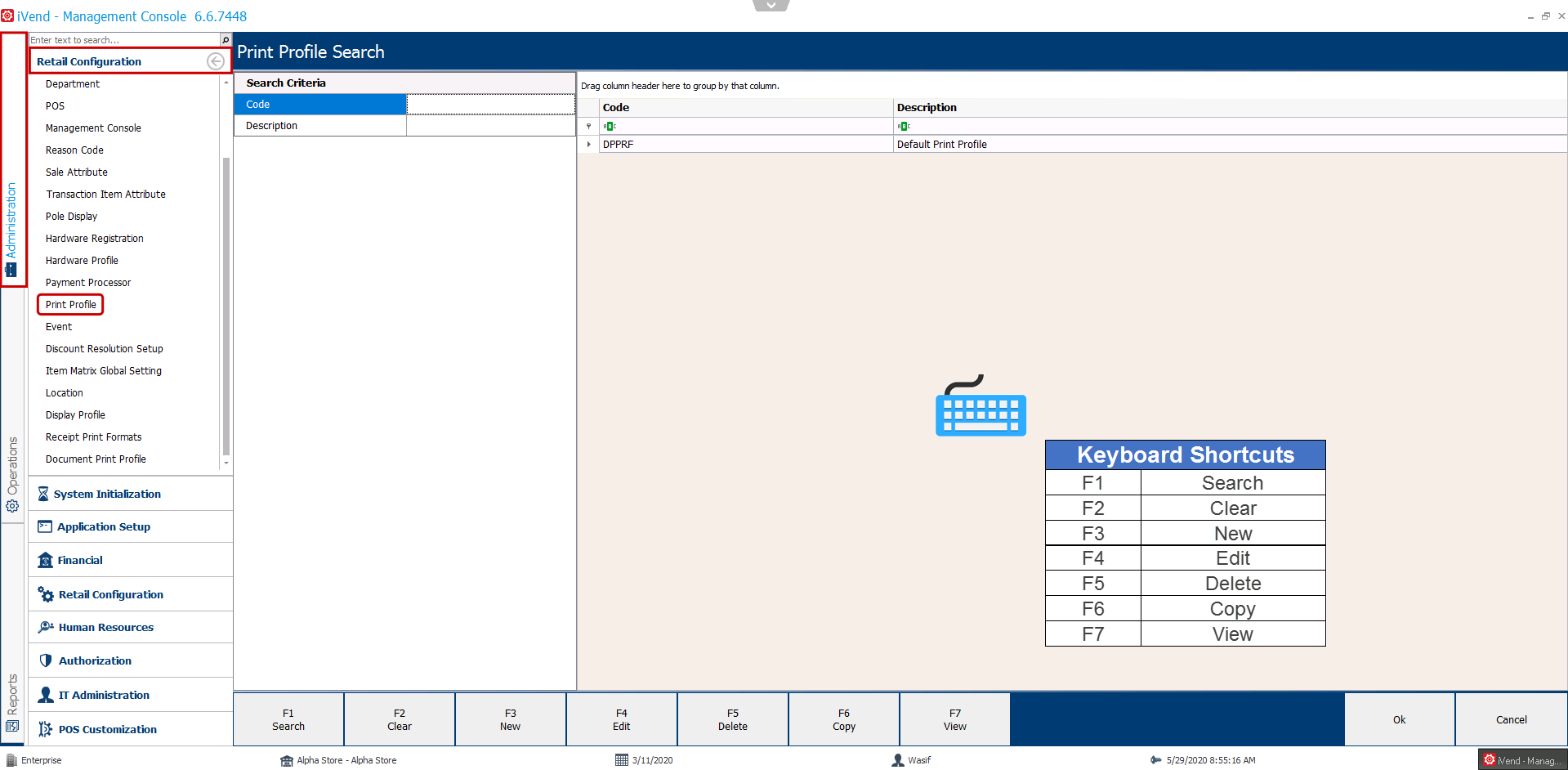1568x770 pixels.
Task: Click the F2 Clear button
Action: [400, 719]
